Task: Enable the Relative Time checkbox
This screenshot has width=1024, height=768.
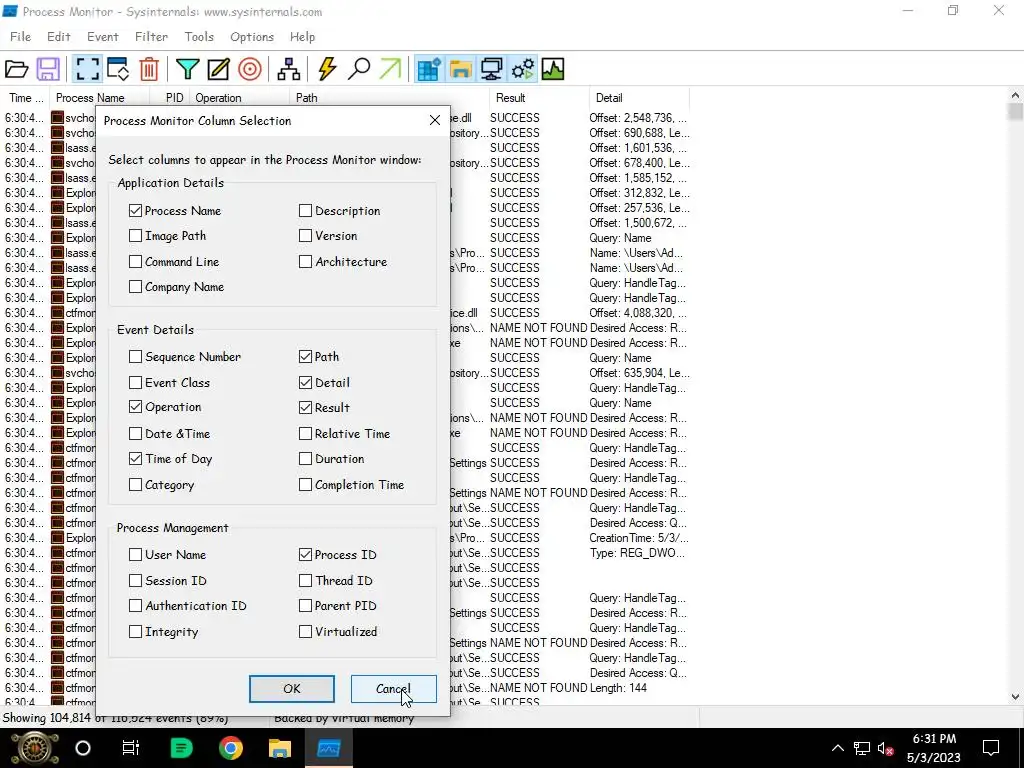Action: pyautogui.click(x=305, y=433)
